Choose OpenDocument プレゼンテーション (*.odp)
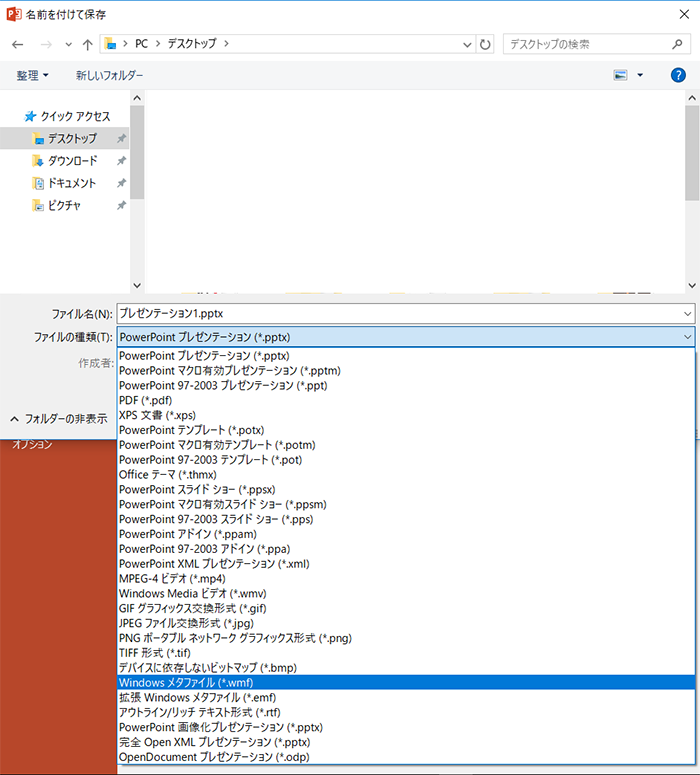The image size is (700, 775). click(x=406, y=757)
